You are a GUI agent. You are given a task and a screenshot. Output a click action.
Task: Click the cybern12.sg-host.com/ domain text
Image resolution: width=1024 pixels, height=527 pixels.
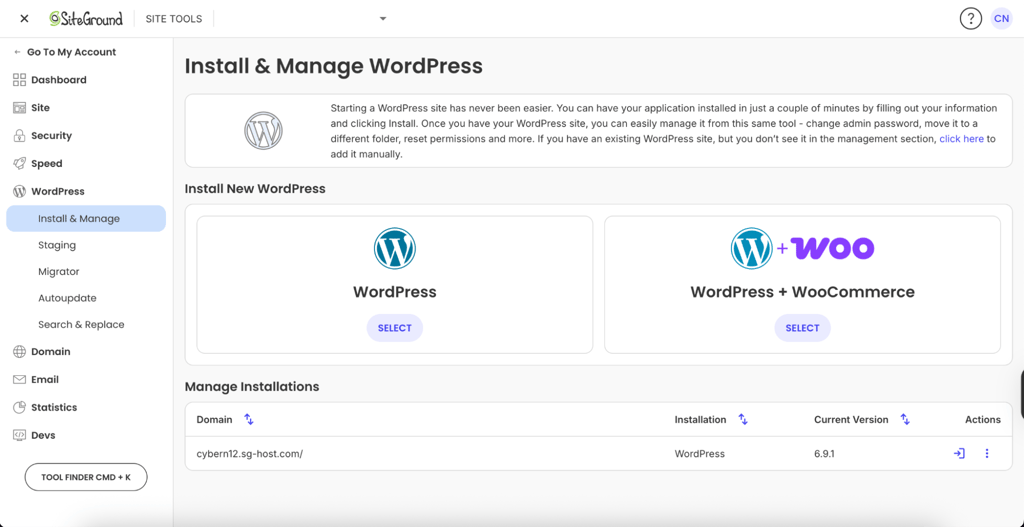pyautogui.click(x=249, y=454)
